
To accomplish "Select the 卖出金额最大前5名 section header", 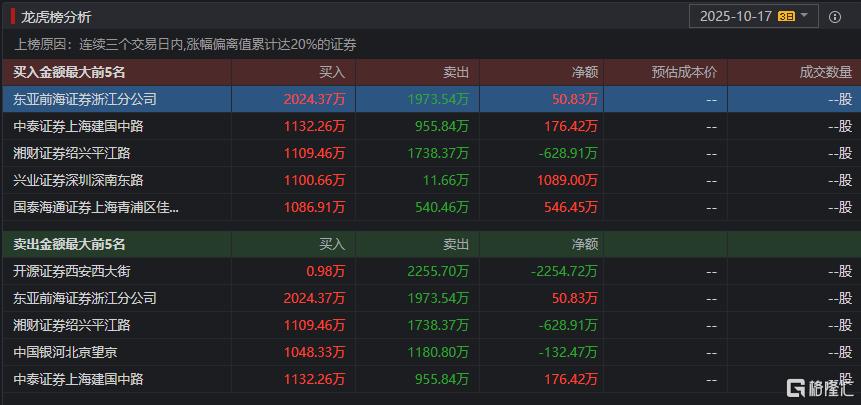I will 69,244.
